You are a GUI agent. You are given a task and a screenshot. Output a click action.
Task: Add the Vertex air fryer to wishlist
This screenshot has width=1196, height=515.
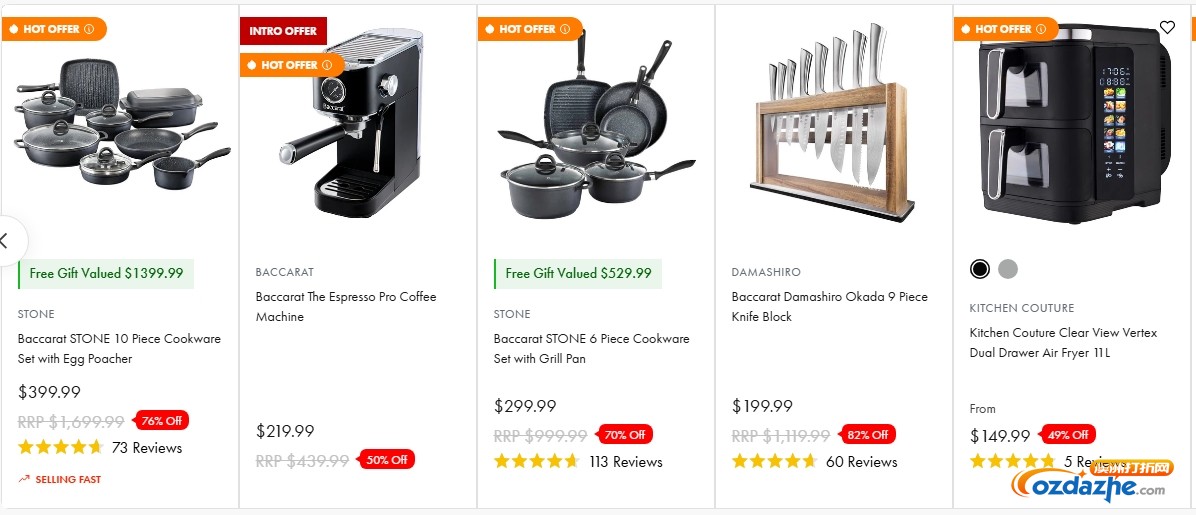pyautogui.click(x=1166, y=28)
